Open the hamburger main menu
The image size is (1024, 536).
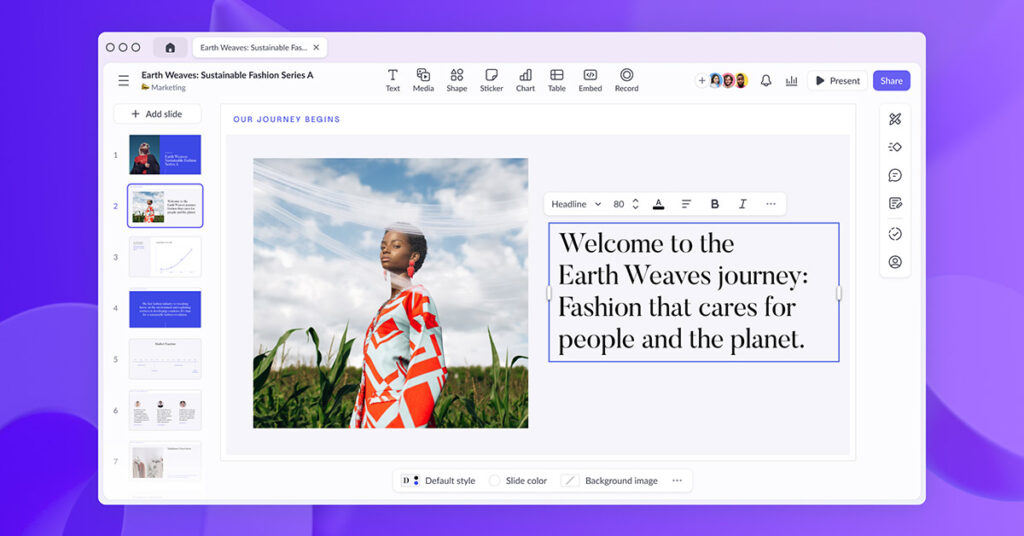click(123, 81)
